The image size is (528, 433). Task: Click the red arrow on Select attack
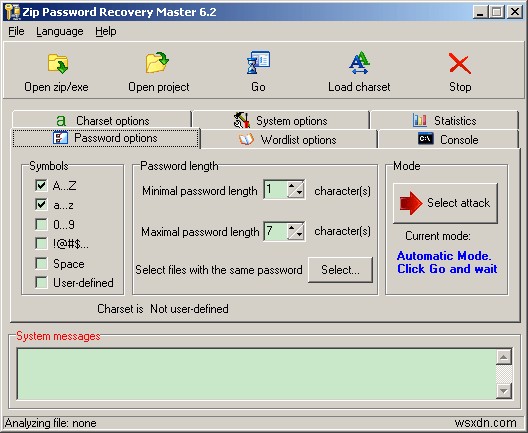pyautogui.click(x=410, y=203)
